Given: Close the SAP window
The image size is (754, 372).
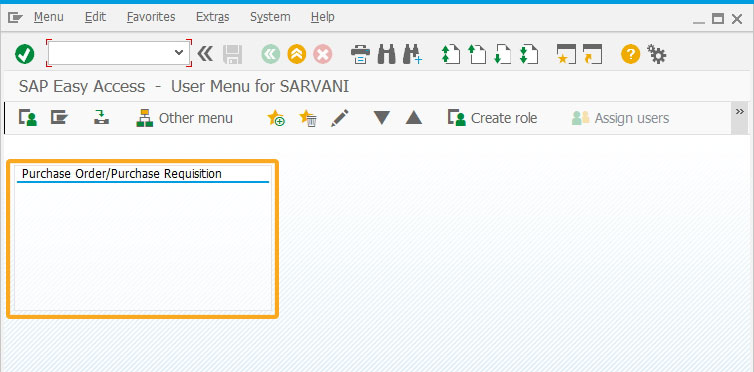Looking at the screenshot, I should pyautogui.click(x=737, y=19).
